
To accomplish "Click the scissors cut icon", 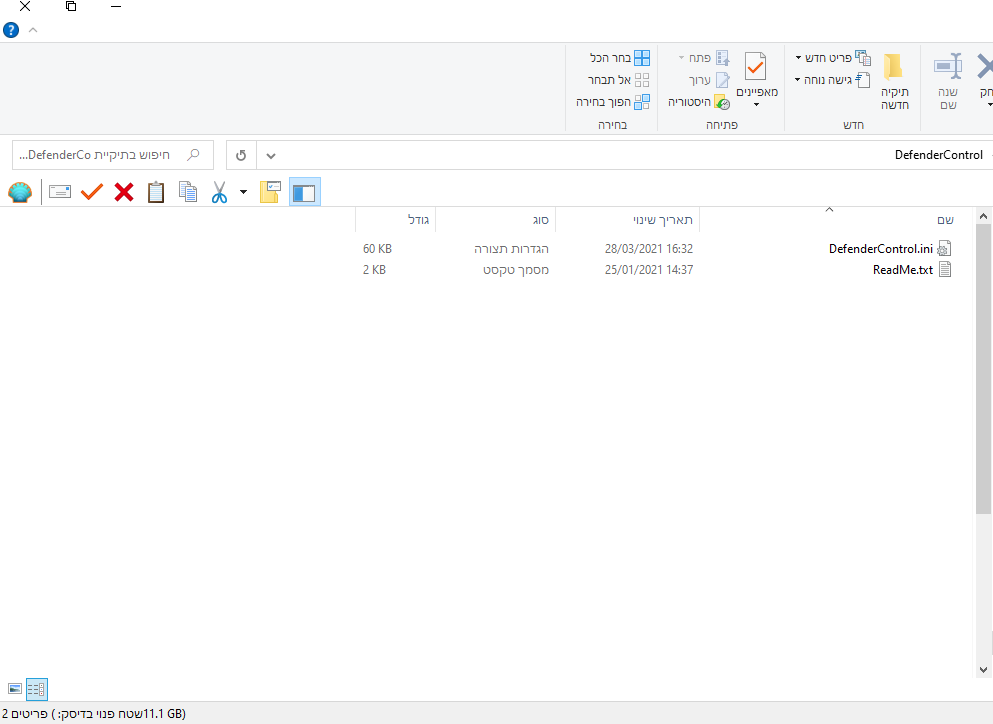I will tap(219, 192).
